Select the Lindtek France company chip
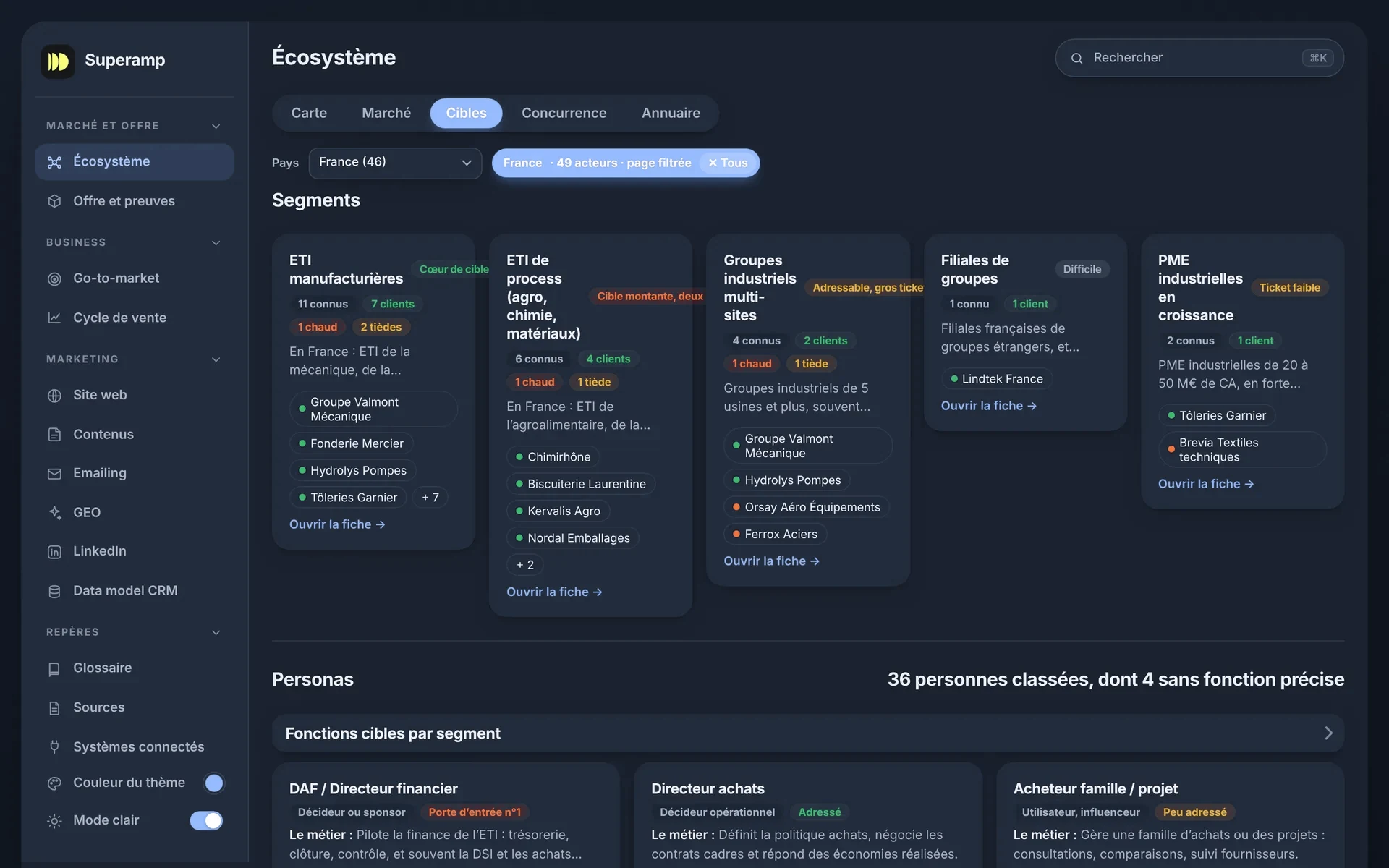The height and width of the screenshot is (868, 1389). click(997, 379)
